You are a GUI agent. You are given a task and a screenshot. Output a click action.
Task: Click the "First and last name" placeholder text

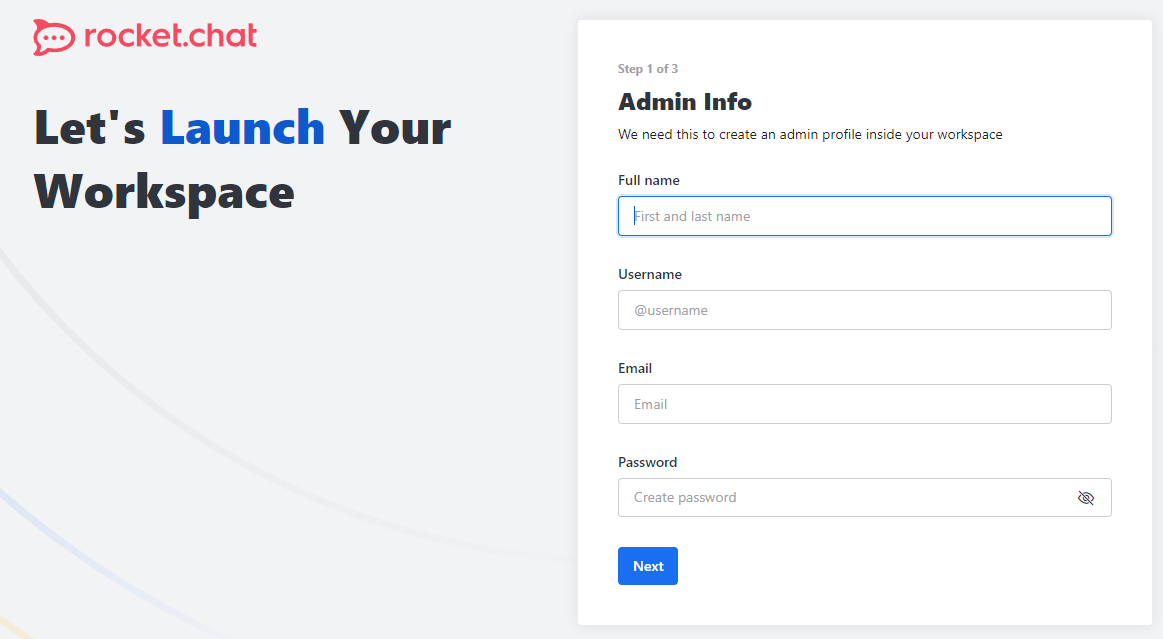tap(692, 216)
